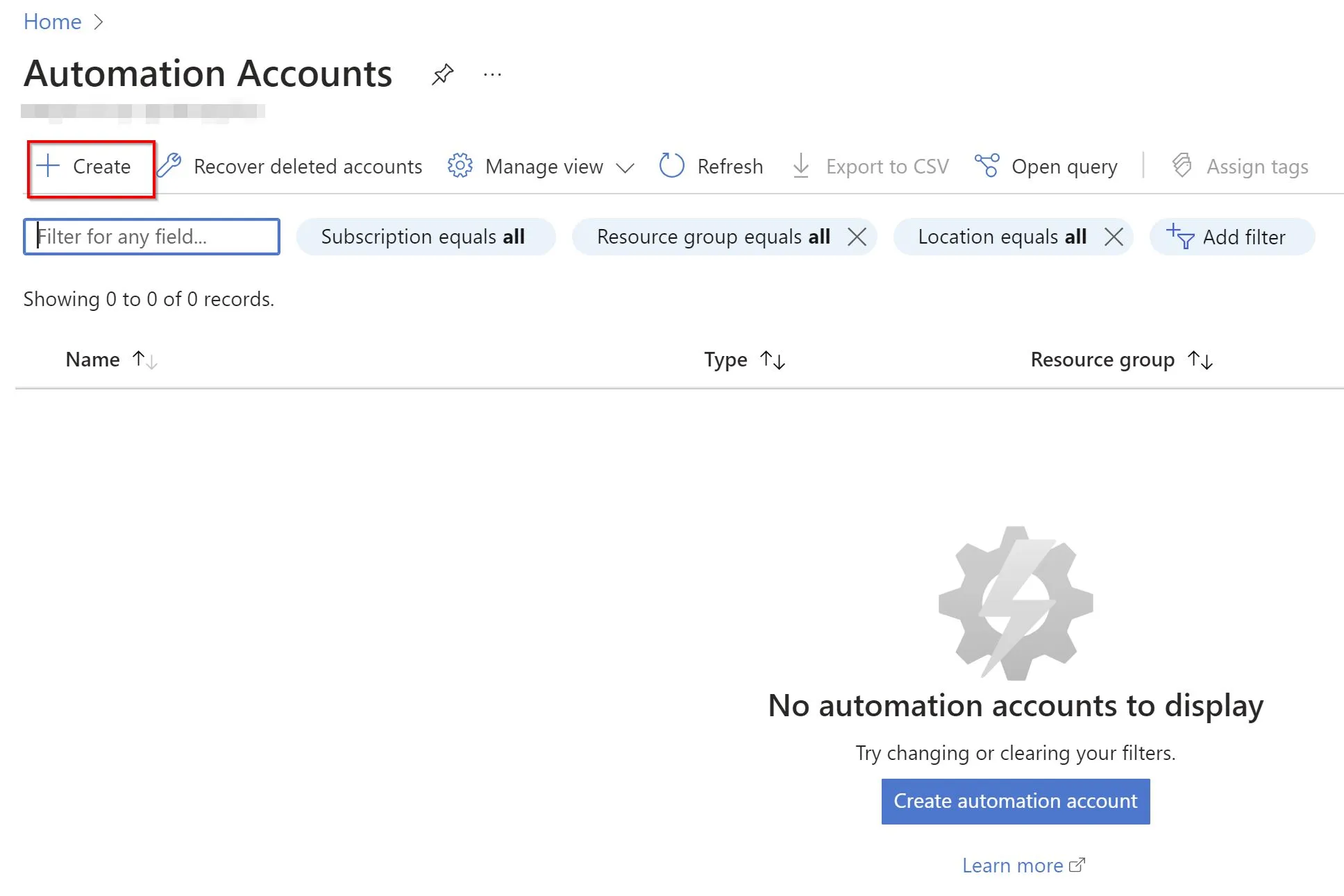Go to the Home breadcrumb

point(53,22)
